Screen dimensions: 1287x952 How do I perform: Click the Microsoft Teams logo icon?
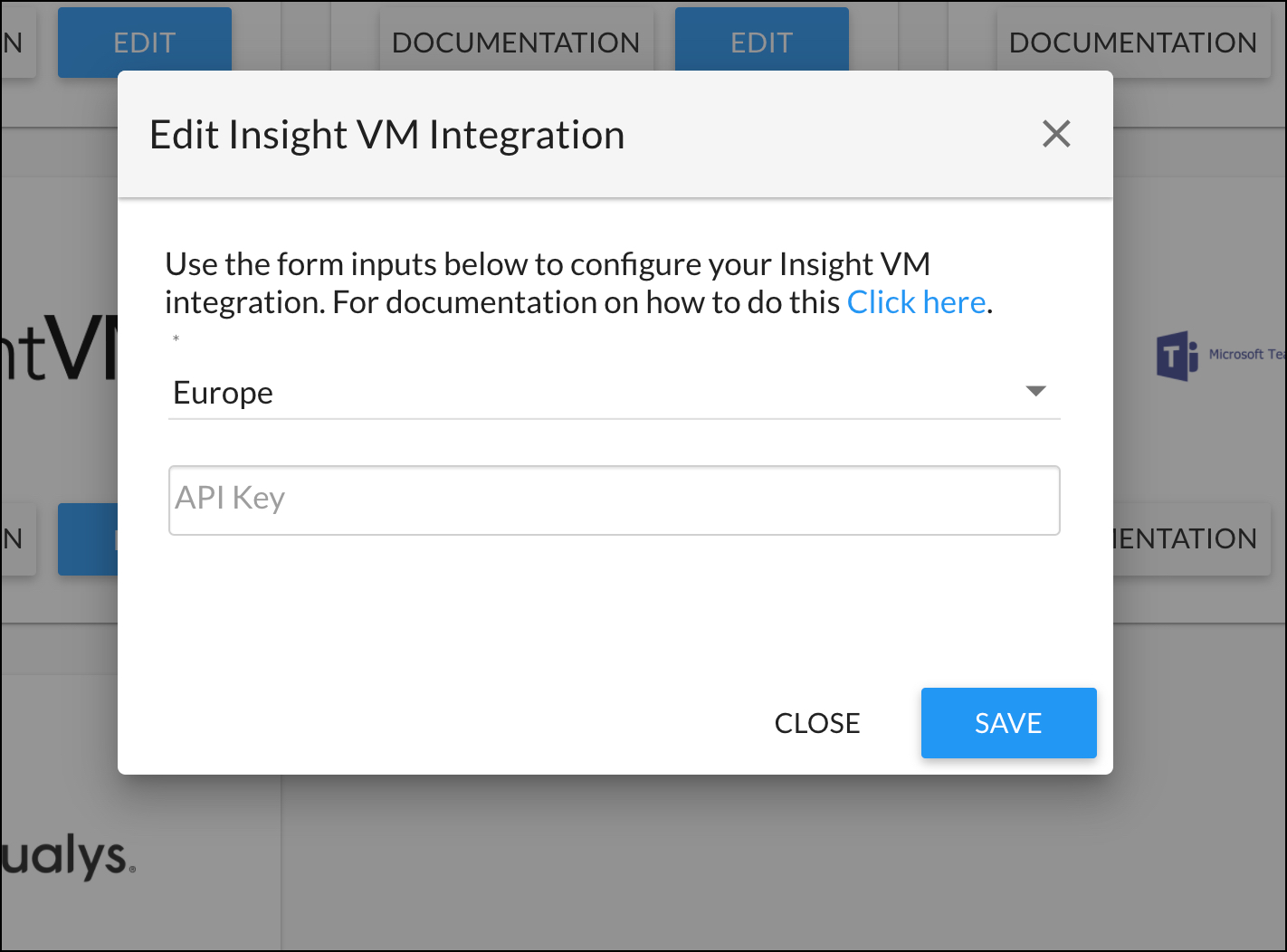pos(1177,356)
